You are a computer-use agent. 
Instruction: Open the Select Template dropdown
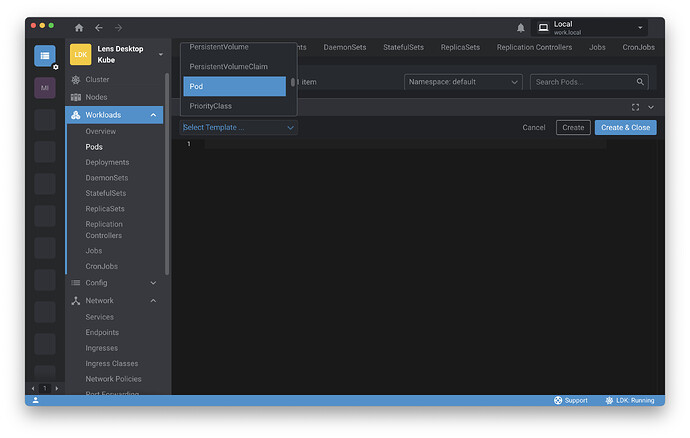(238, 128)
